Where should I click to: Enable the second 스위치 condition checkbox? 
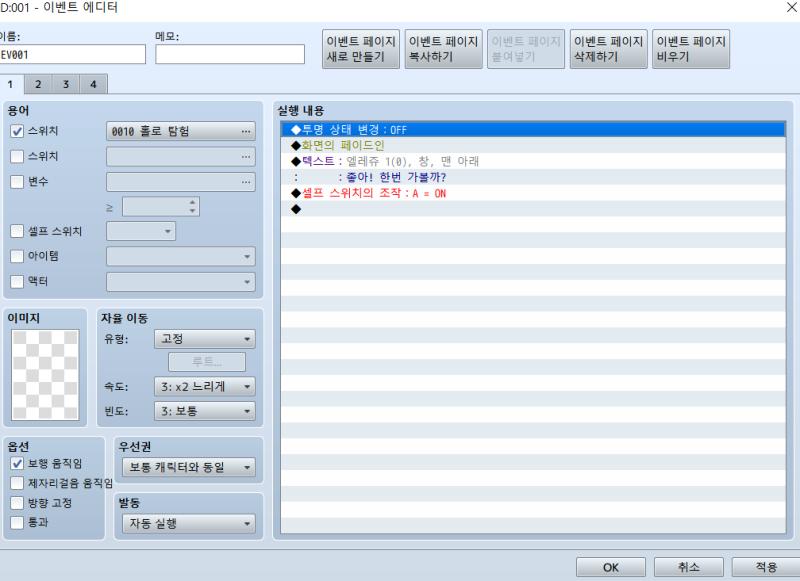(17, 156)
